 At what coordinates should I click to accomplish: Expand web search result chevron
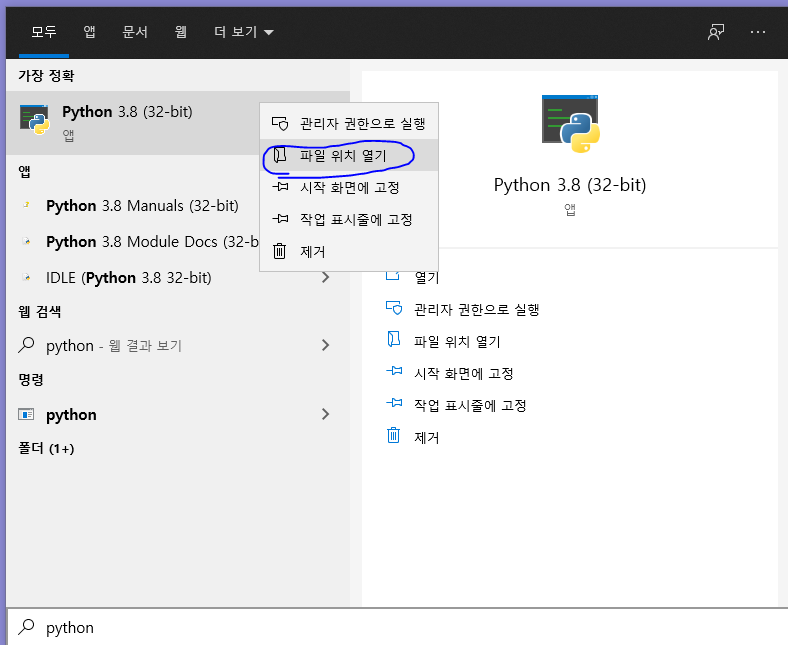(325, 345)
